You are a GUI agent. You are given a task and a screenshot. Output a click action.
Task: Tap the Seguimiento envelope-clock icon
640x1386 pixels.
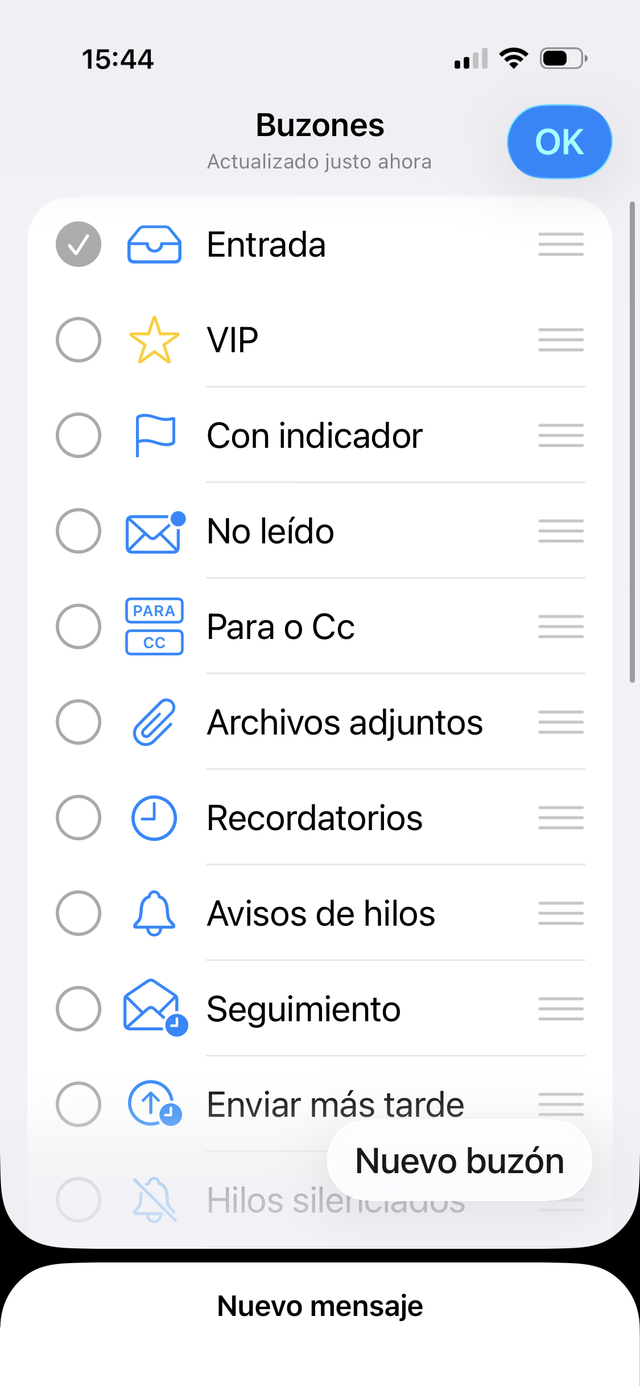point(154,1009)
